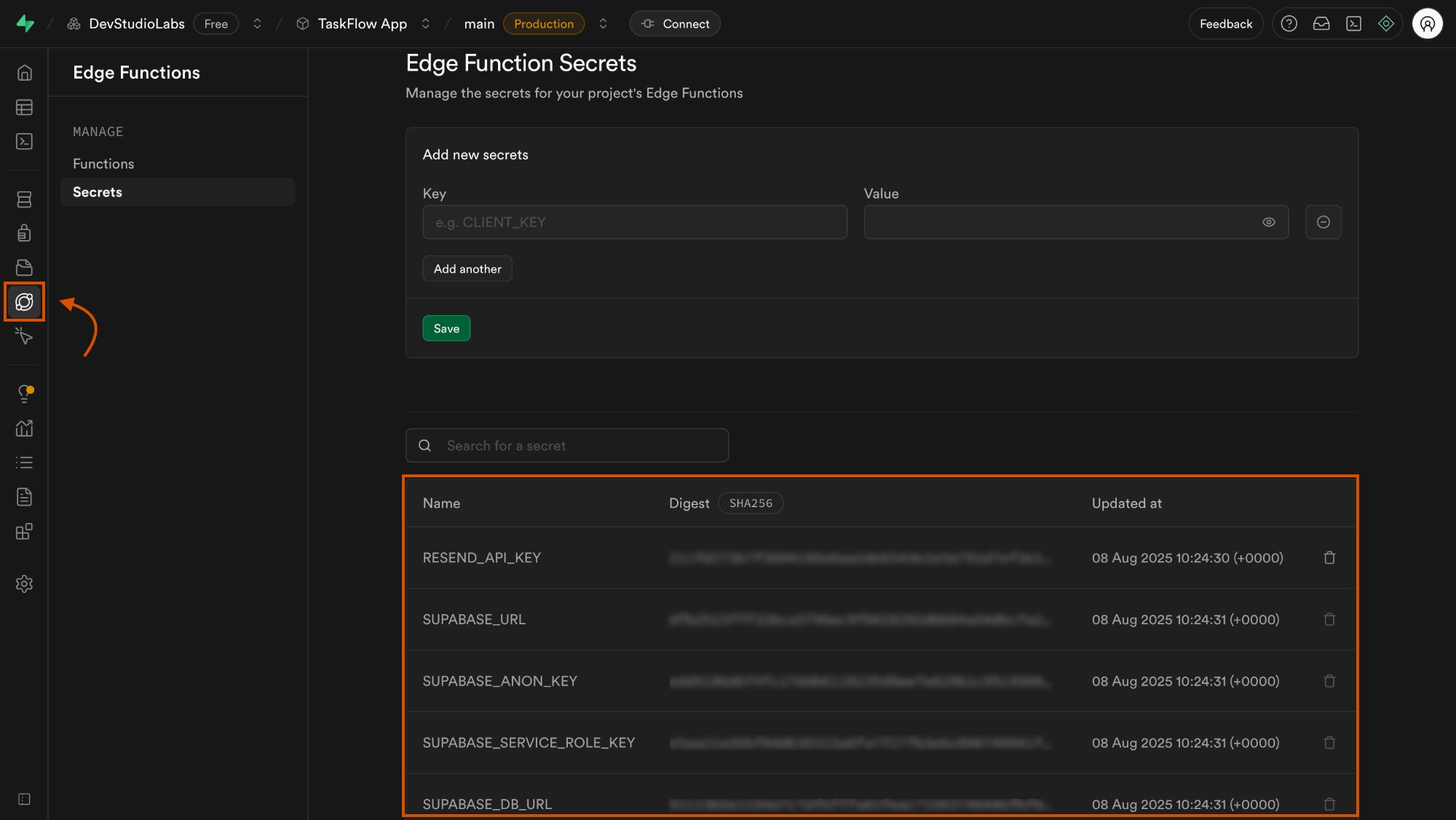
Task: Select Secrets in the Manage menu
Action: pos(98,191)
